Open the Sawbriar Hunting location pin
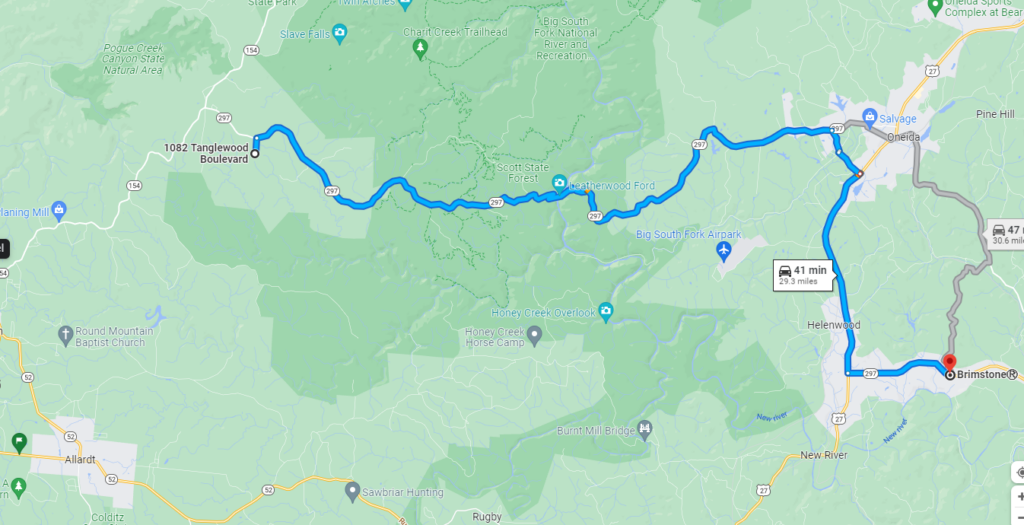 (353, 488)
